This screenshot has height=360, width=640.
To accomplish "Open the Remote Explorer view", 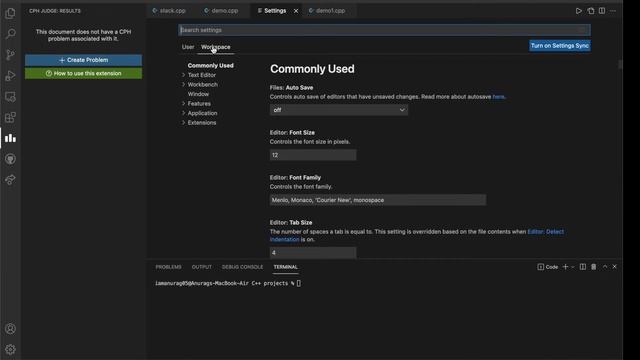I will 11,97.
